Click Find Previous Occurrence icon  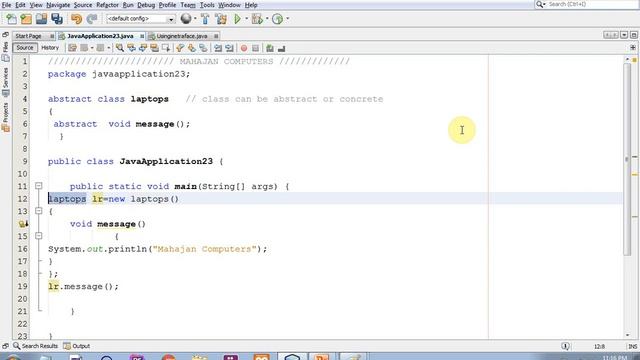[x=131, y=48]
